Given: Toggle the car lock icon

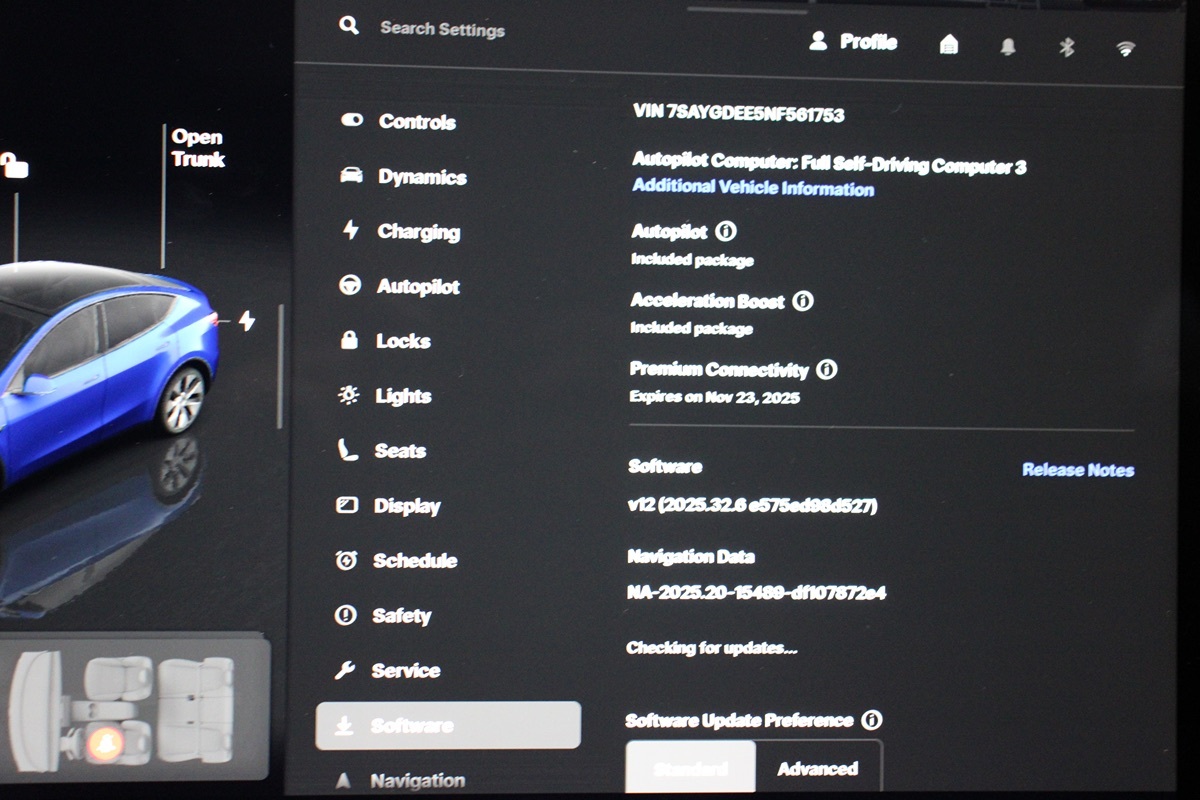Looking at the screenshot, I should coord(13,165).
